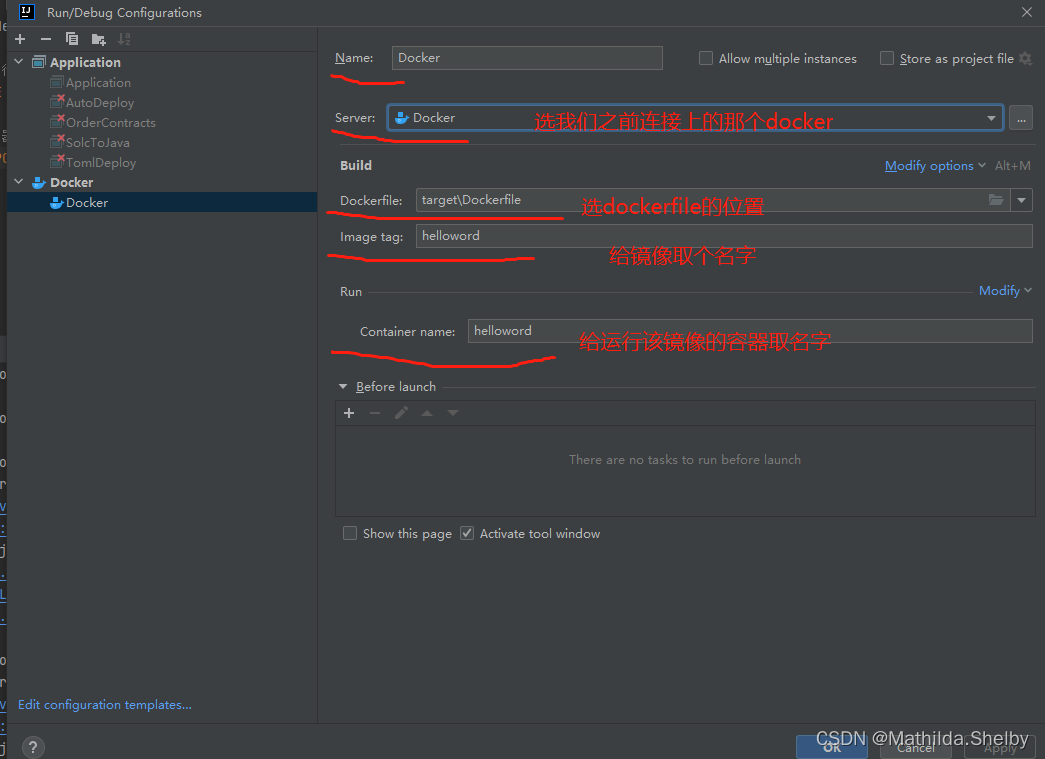Select the AutoDeploy configuration
The image size is (1045, 759).
click(x=99, y=103)
